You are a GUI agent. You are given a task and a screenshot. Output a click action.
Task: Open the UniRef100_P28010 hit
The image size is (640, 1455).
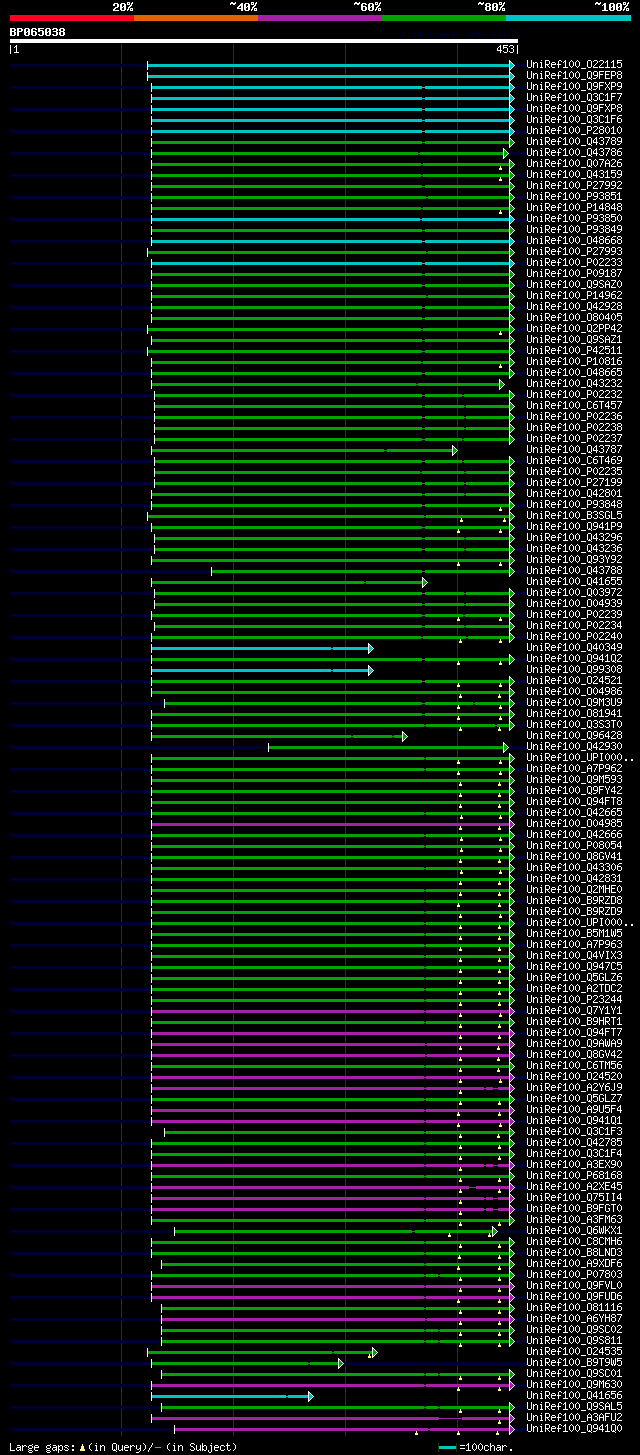click(x=574, y=131)
